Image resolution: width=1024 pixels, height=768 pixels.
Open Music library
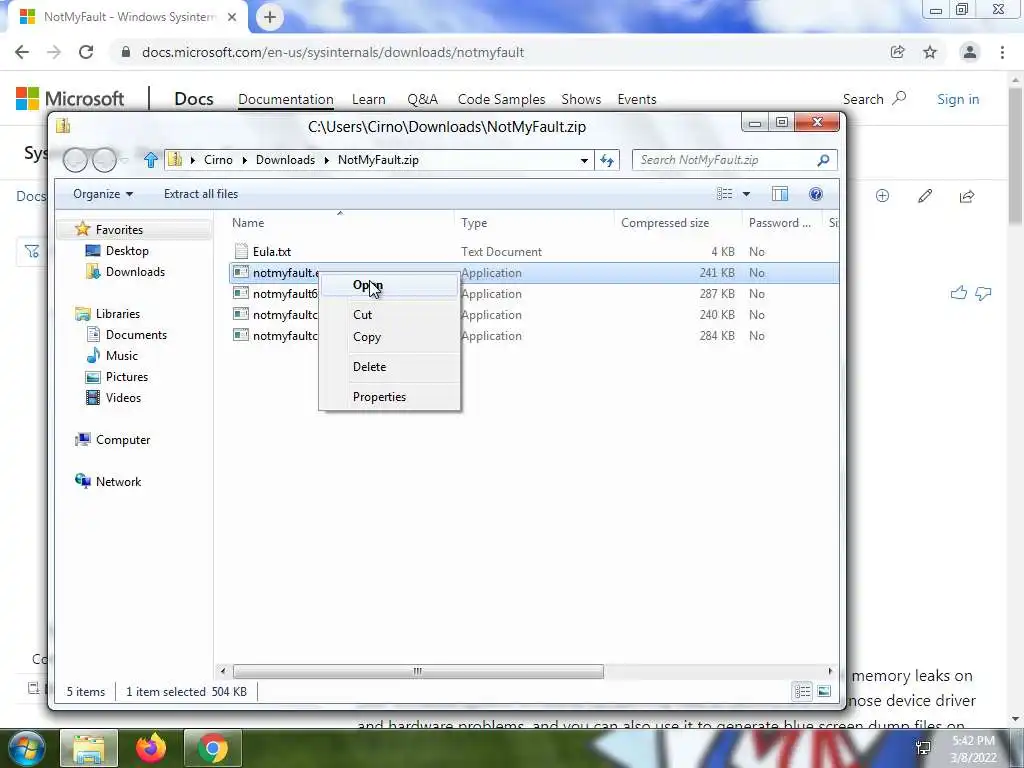(121, 355)
